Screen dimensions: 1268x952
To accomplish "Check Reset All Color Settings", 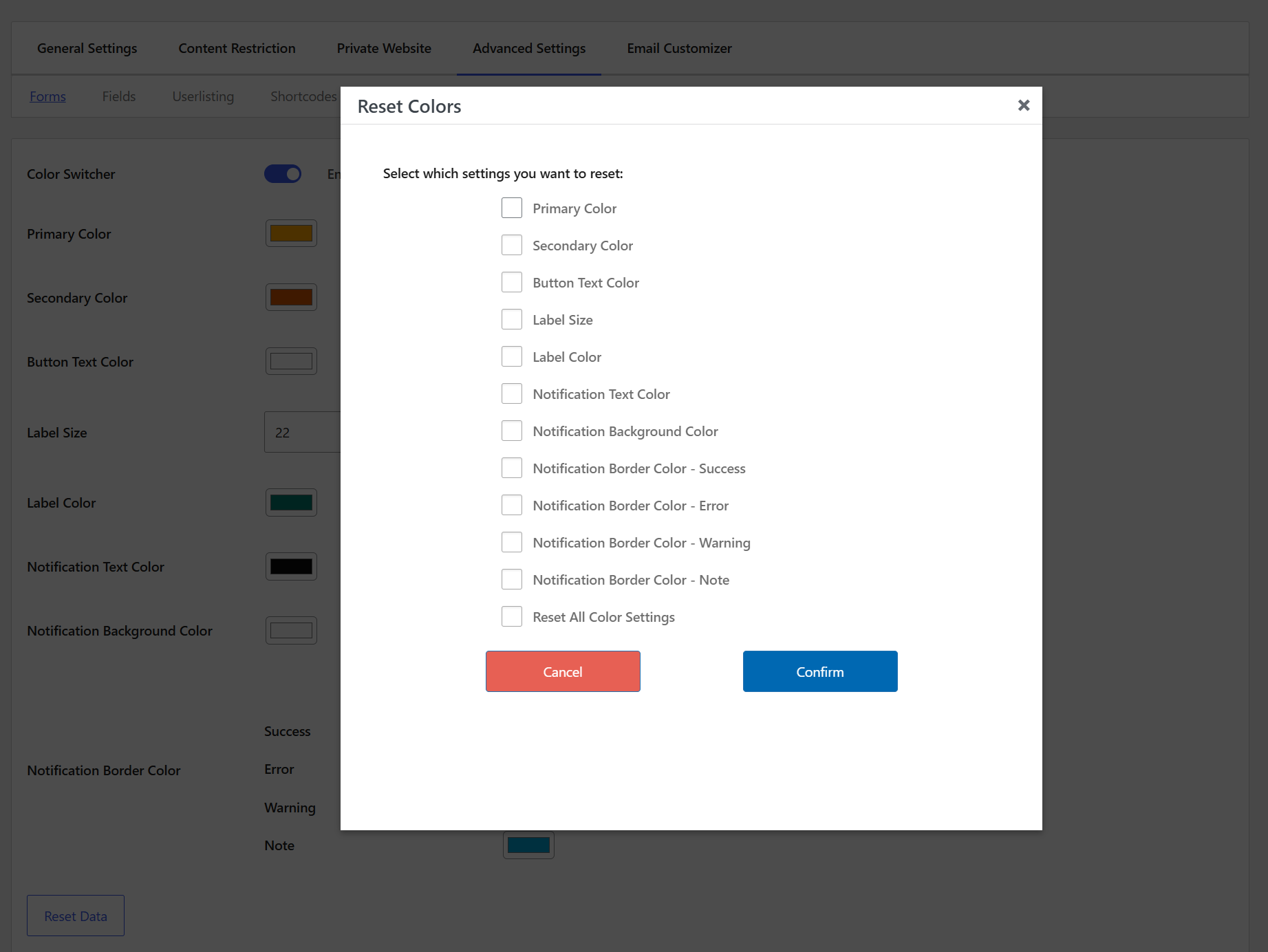I will point(512,616).
